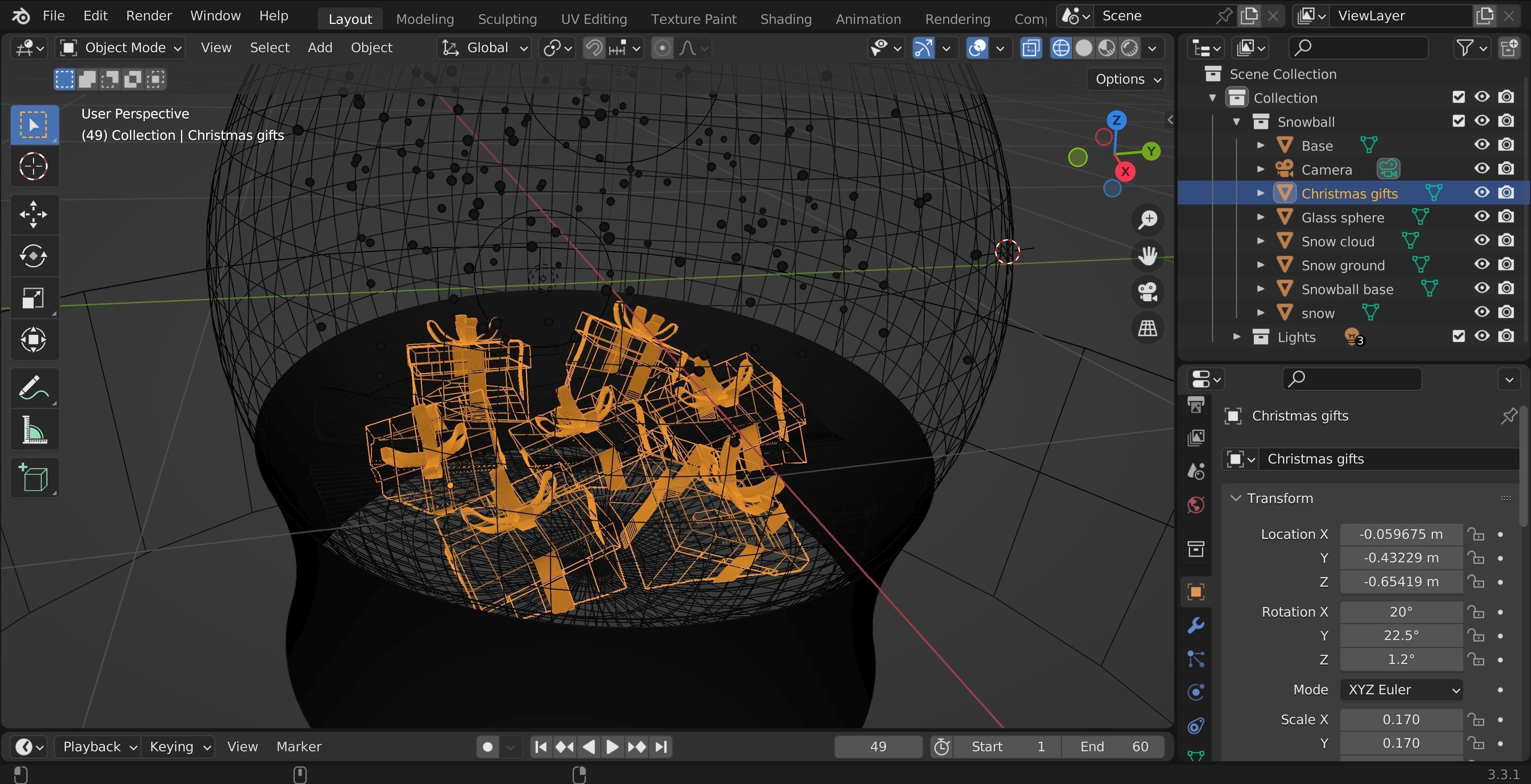Viewport: 1531px width, 784px height.
Task: Choose the Rotate tool
Action: click(34, 256)
